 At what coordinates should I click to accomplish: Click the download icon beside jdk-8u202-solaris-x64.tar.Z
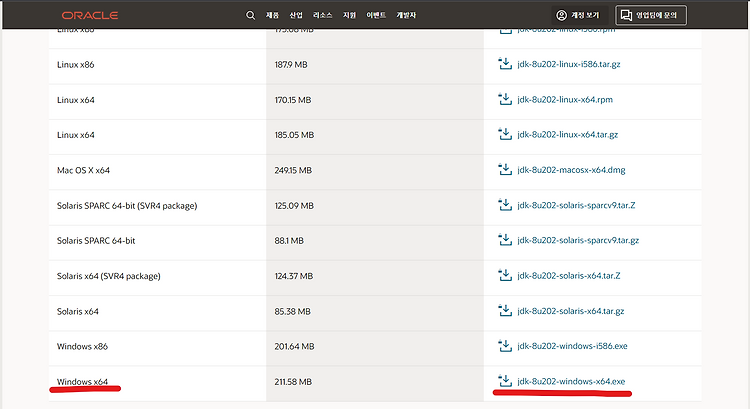[x=505, y=275]
